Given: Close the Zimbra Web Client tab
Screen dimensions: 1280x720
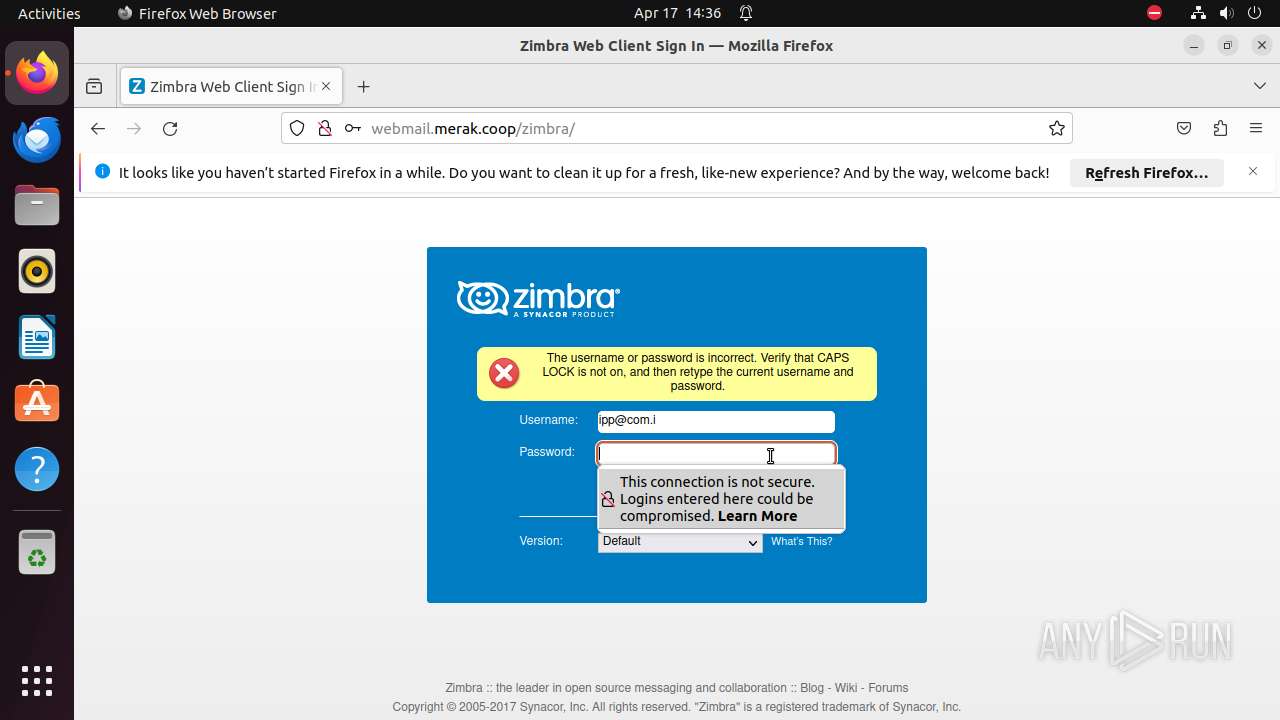Looking at the screenshot, I should 326,87.
